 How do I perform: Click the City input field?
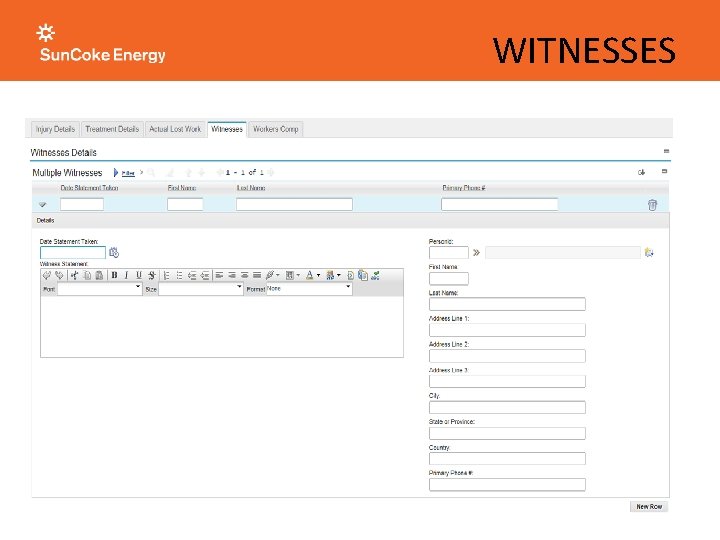tap(507, 407)
